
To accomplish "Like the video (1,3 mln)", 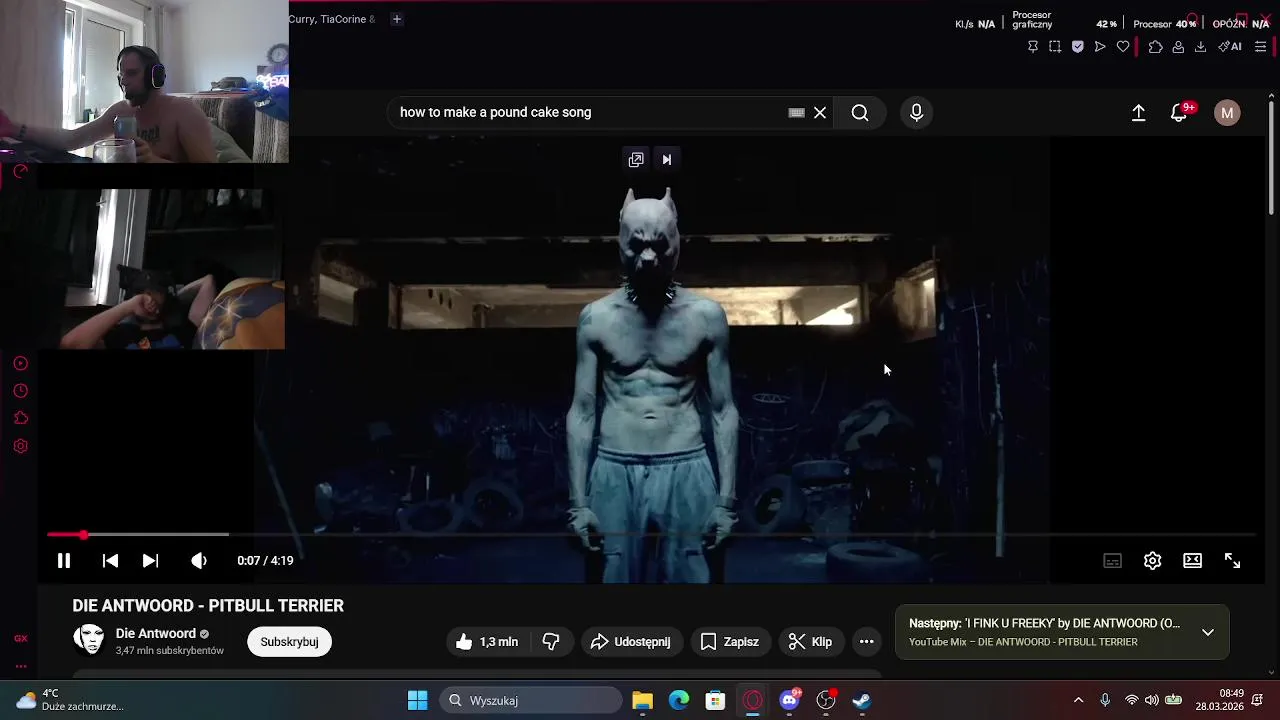I will point(487,642).
